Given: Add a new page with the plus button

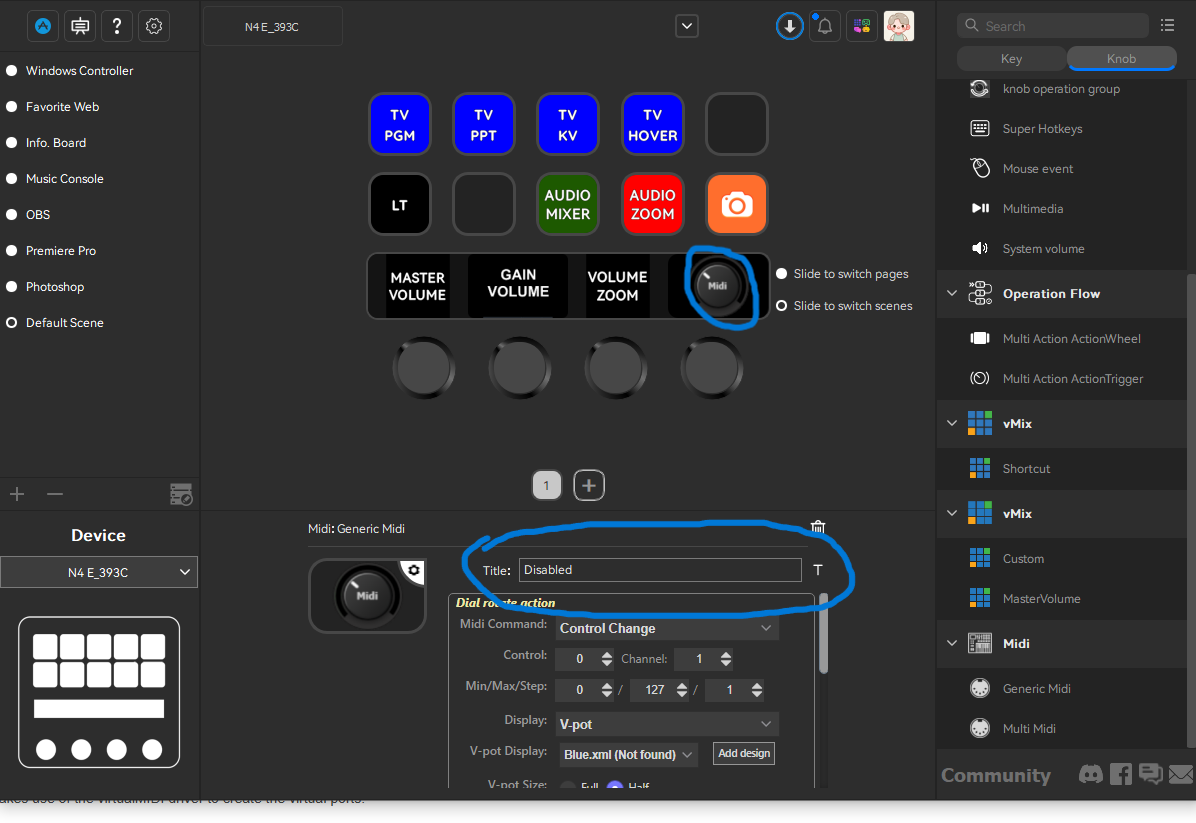Looking at the screenshot, I should point(588,485).
